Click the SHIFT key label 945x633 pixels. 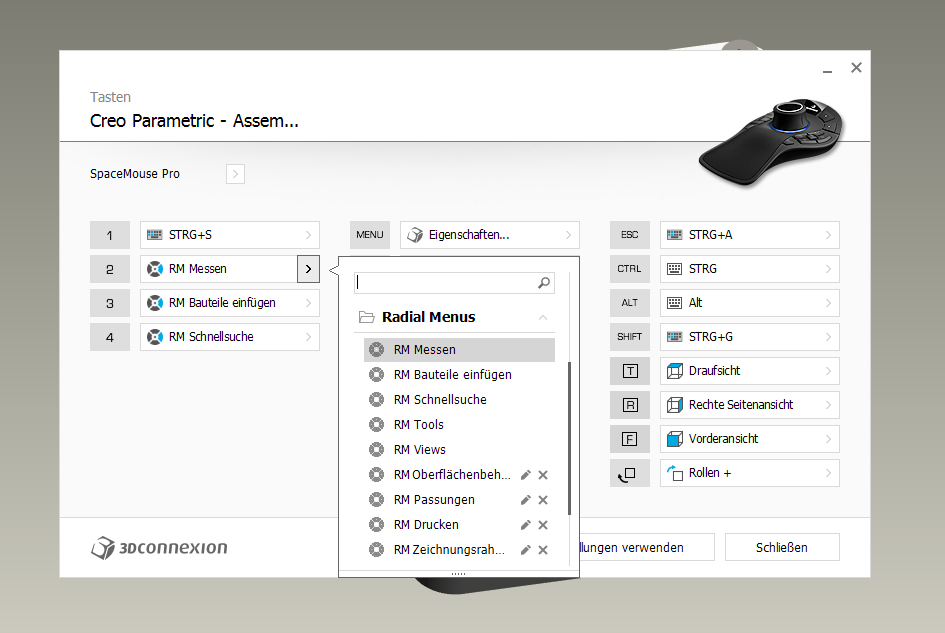[630, 337]
